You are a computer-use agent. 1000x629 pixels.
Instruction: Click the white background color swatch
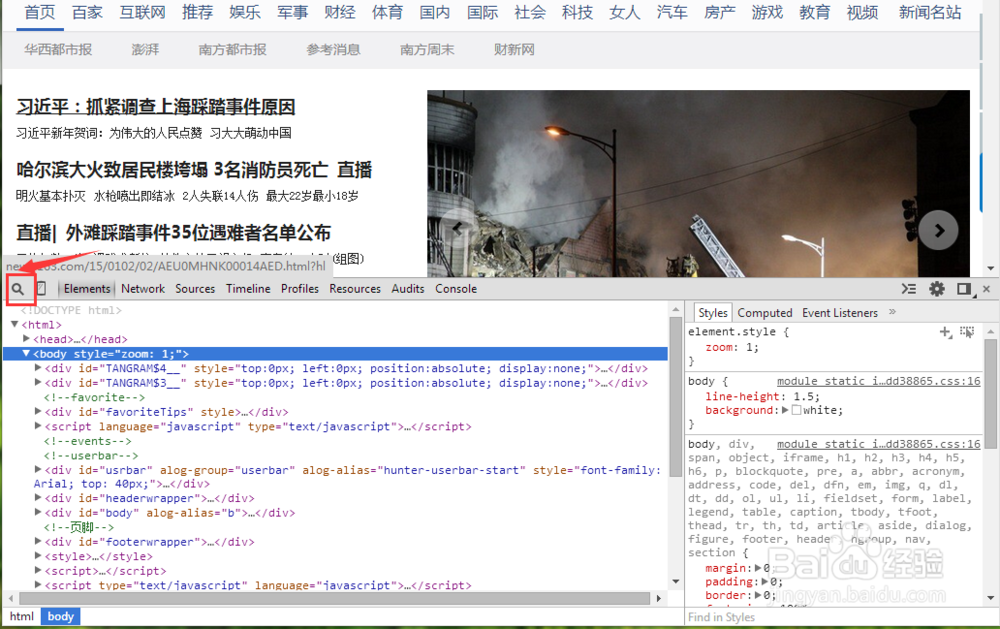[x=796, y=410]
